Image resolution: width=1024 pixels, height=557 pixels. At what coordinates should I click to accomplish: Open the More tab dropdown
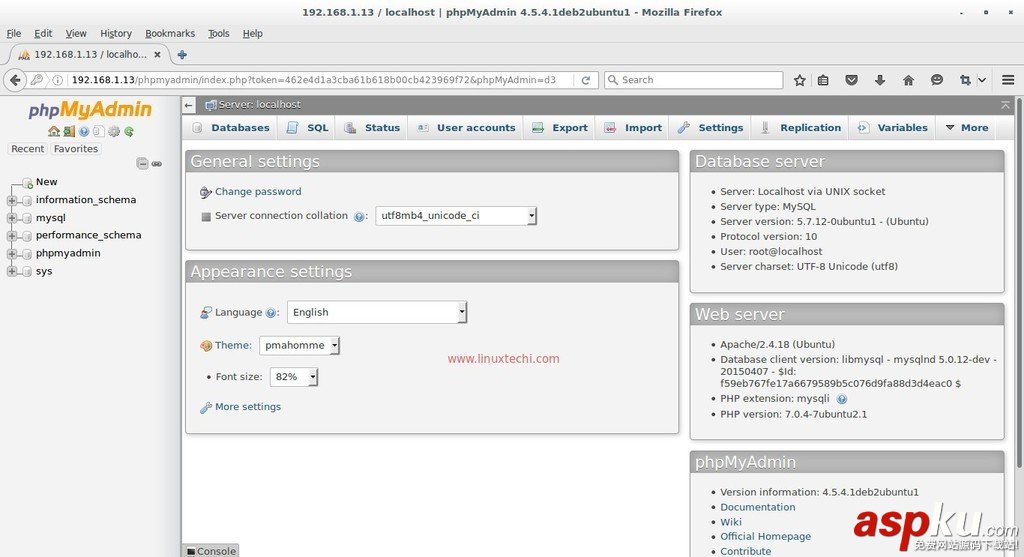coord(967,128)
